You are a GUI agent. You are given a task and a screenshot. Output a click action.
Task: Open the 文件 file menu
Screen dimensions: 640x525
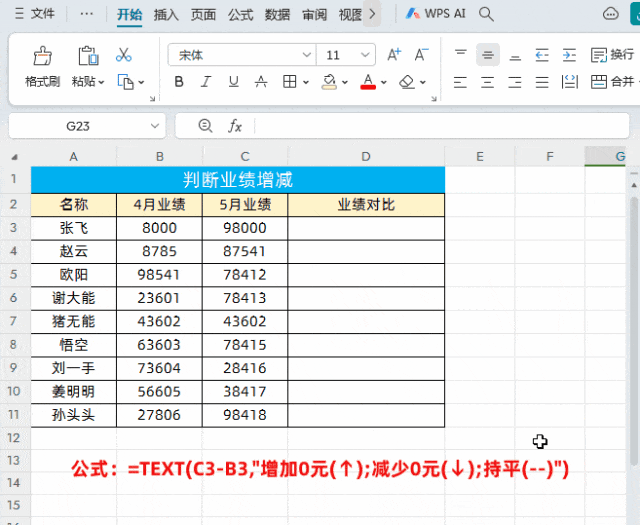34,14
